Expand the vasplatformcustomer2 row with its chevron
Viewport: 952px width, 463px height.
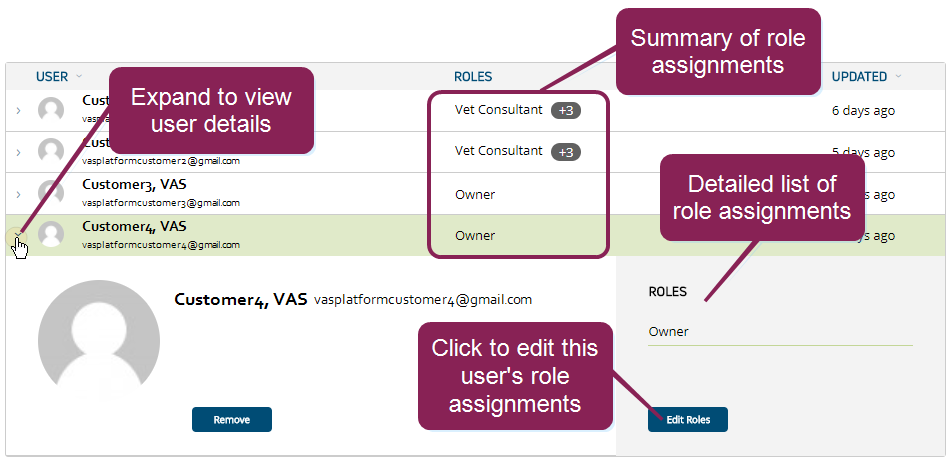[x=18, y=152]
